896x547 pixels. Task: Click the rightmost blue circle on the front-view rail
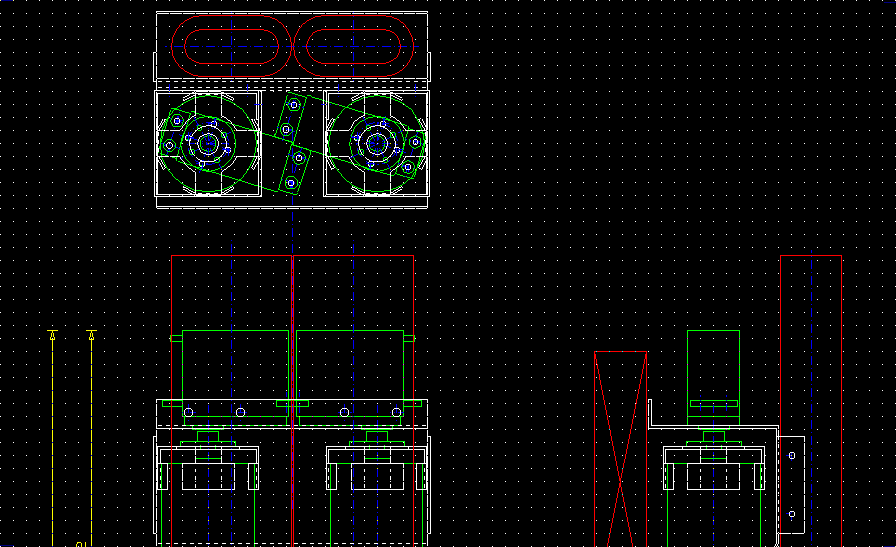coord(397,412)
